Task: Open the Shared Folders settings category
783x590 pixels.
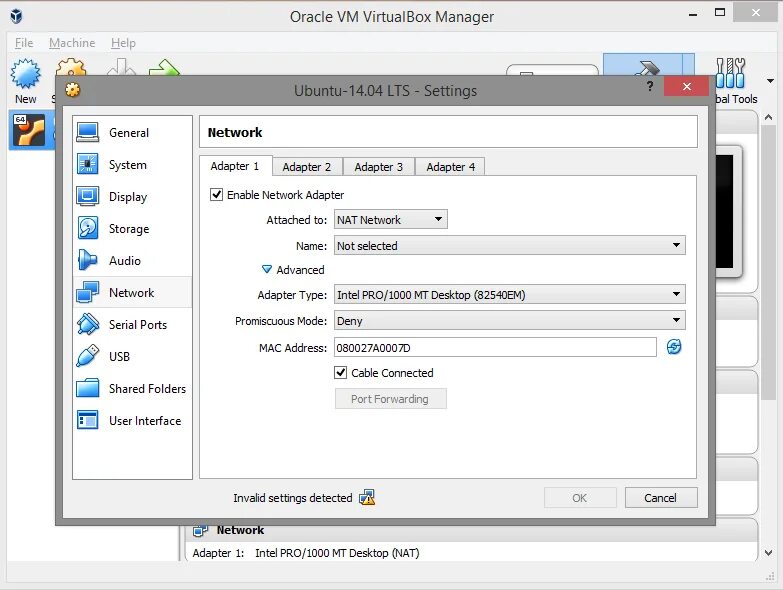Action: coord(132,388)
